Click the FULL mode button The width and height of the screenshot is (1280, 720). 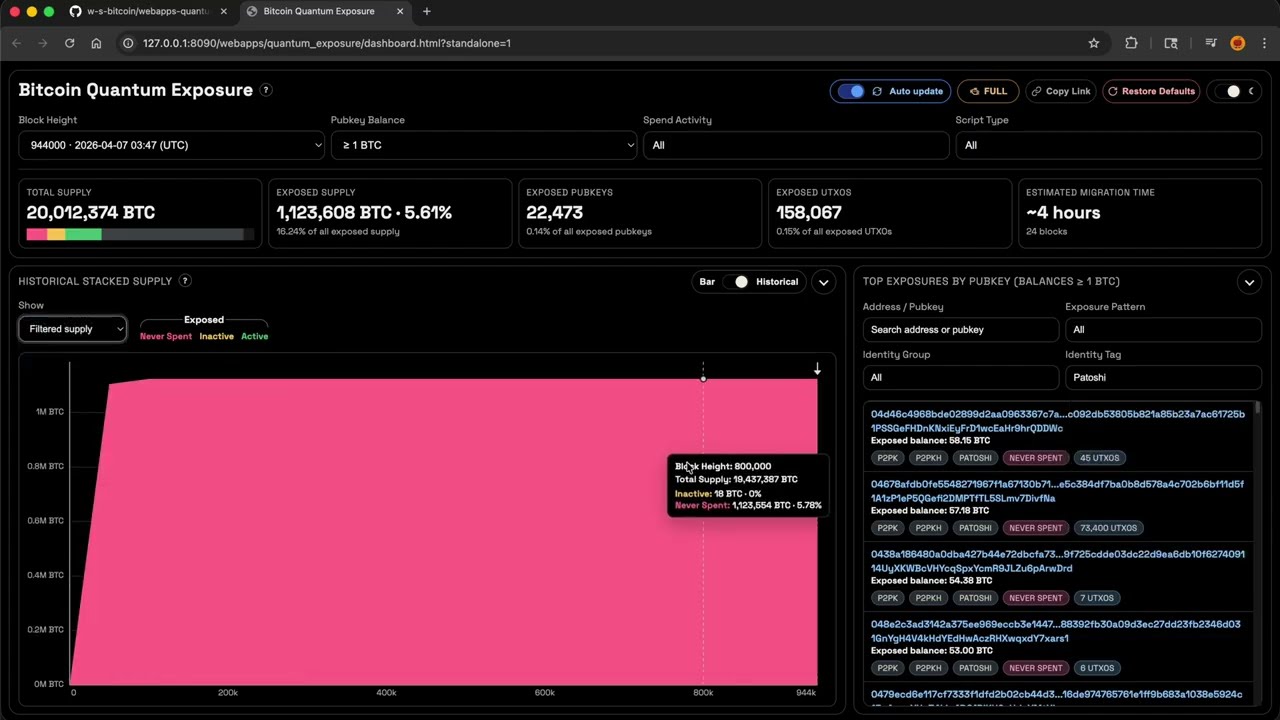pos(988,91)
